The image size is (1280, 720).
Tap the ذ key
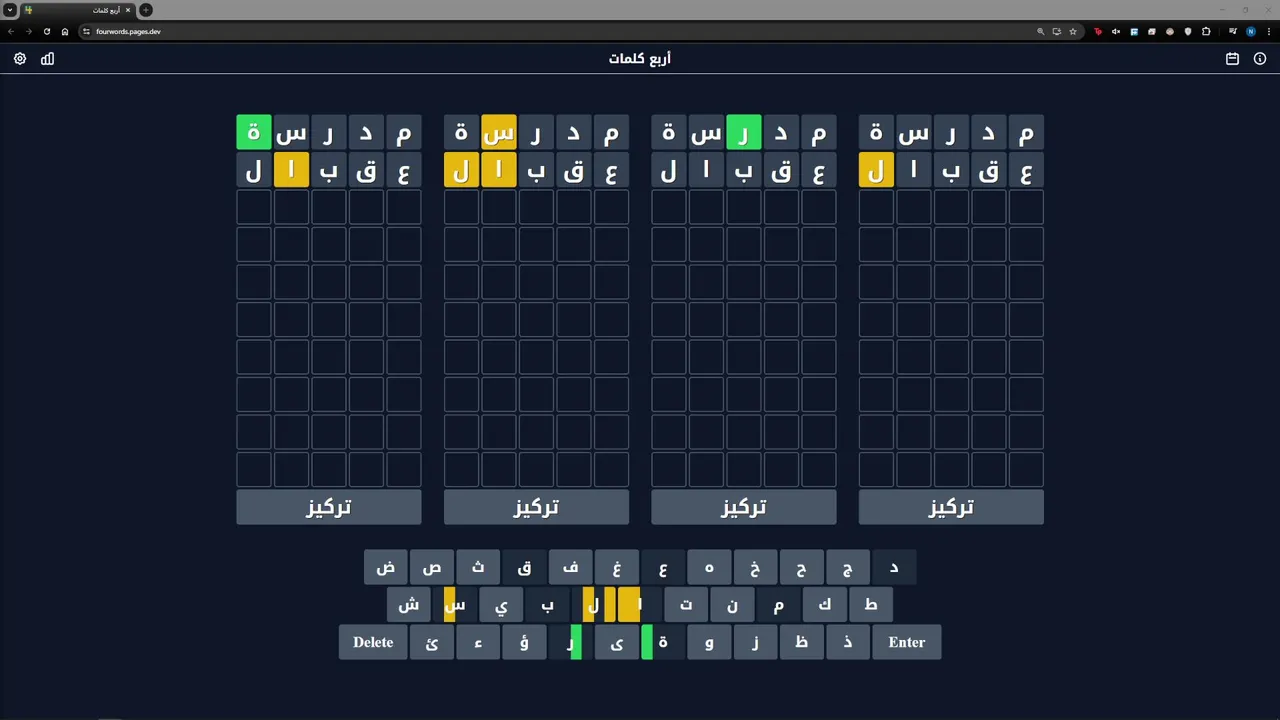(847, 642)
